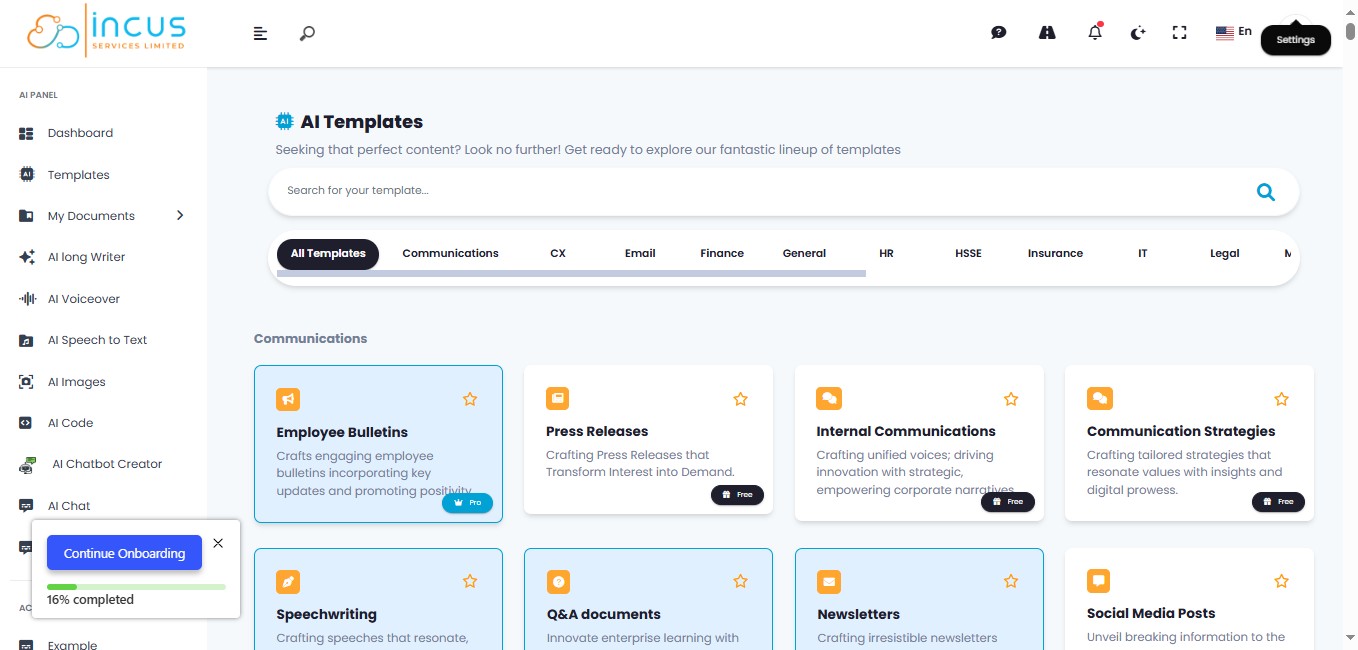Open the Internal Communications template card
Viewport: 1358px width, 650px height.
pyautogui.click(x=905, y=432)
